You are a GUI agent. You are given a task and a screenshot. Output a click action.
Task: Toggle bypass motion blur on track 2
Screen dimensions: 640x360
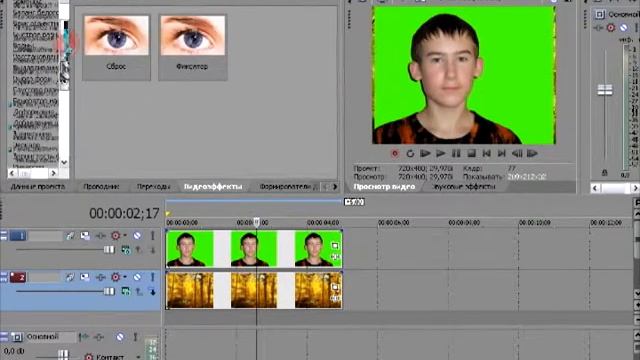pos(70,278)
